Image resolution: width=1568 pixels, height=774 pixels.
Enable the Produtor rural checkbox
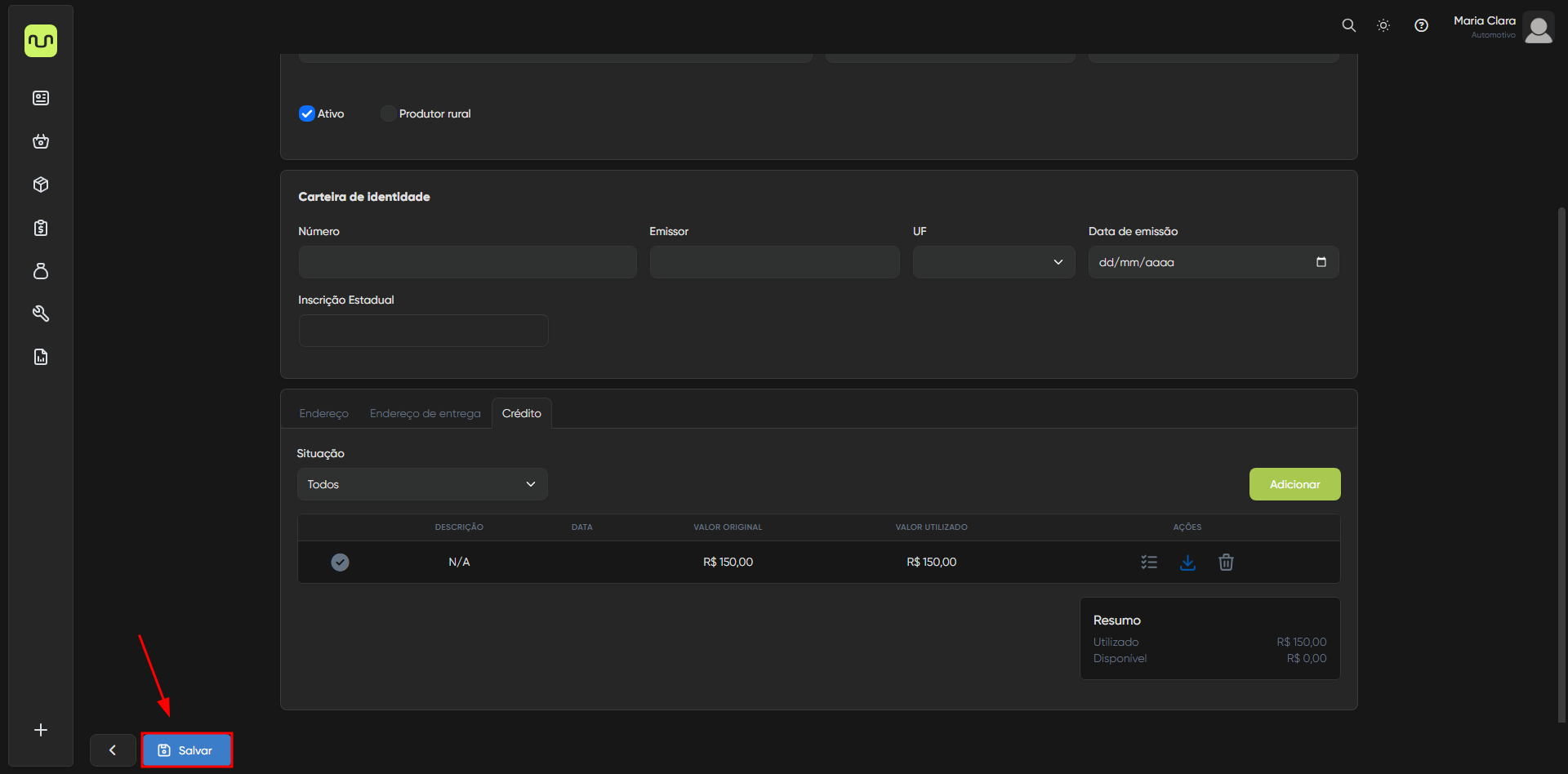pos(388,113)
